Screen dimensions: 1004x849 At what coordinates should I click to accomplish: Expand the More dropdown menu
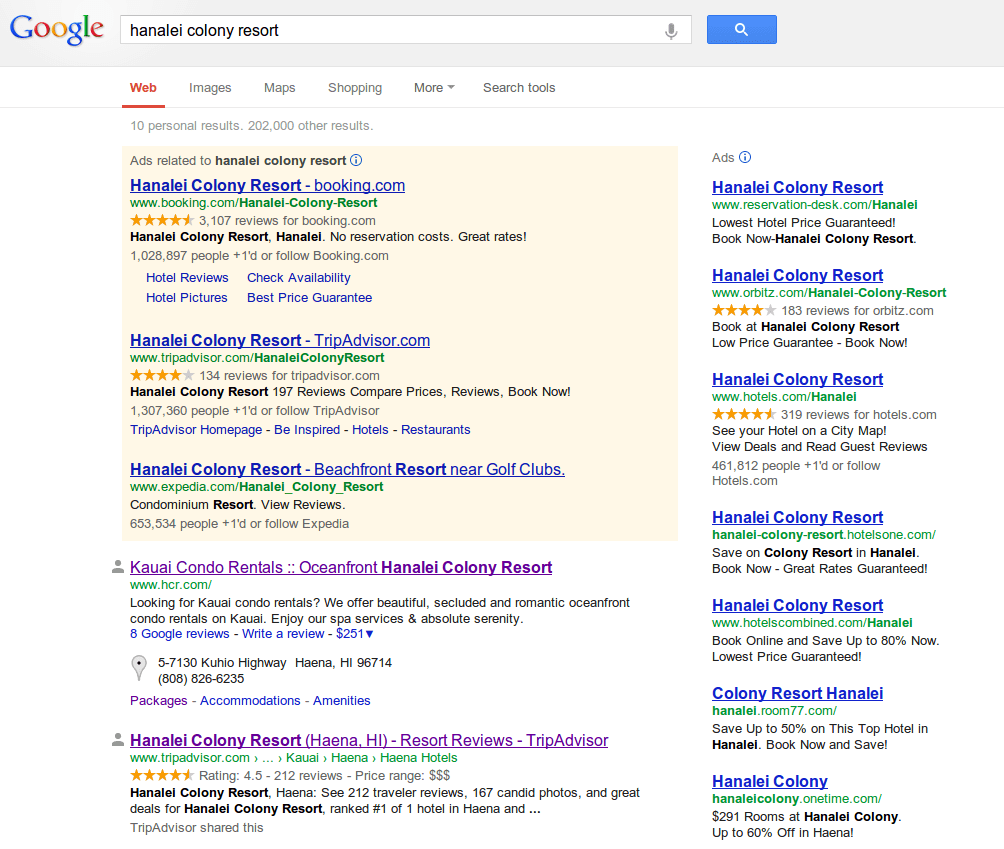click(434, 88)
